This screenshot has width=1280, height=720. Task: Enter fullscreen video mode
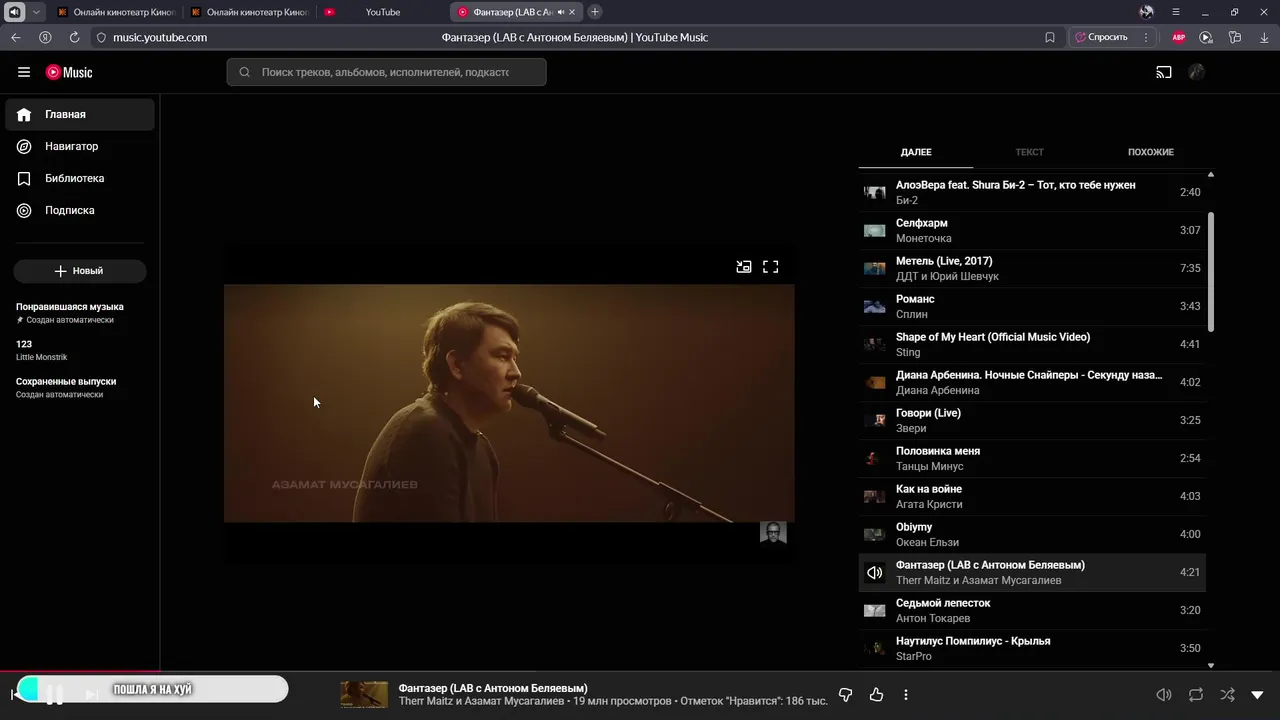pyautogui.click(x=771, y=267)
